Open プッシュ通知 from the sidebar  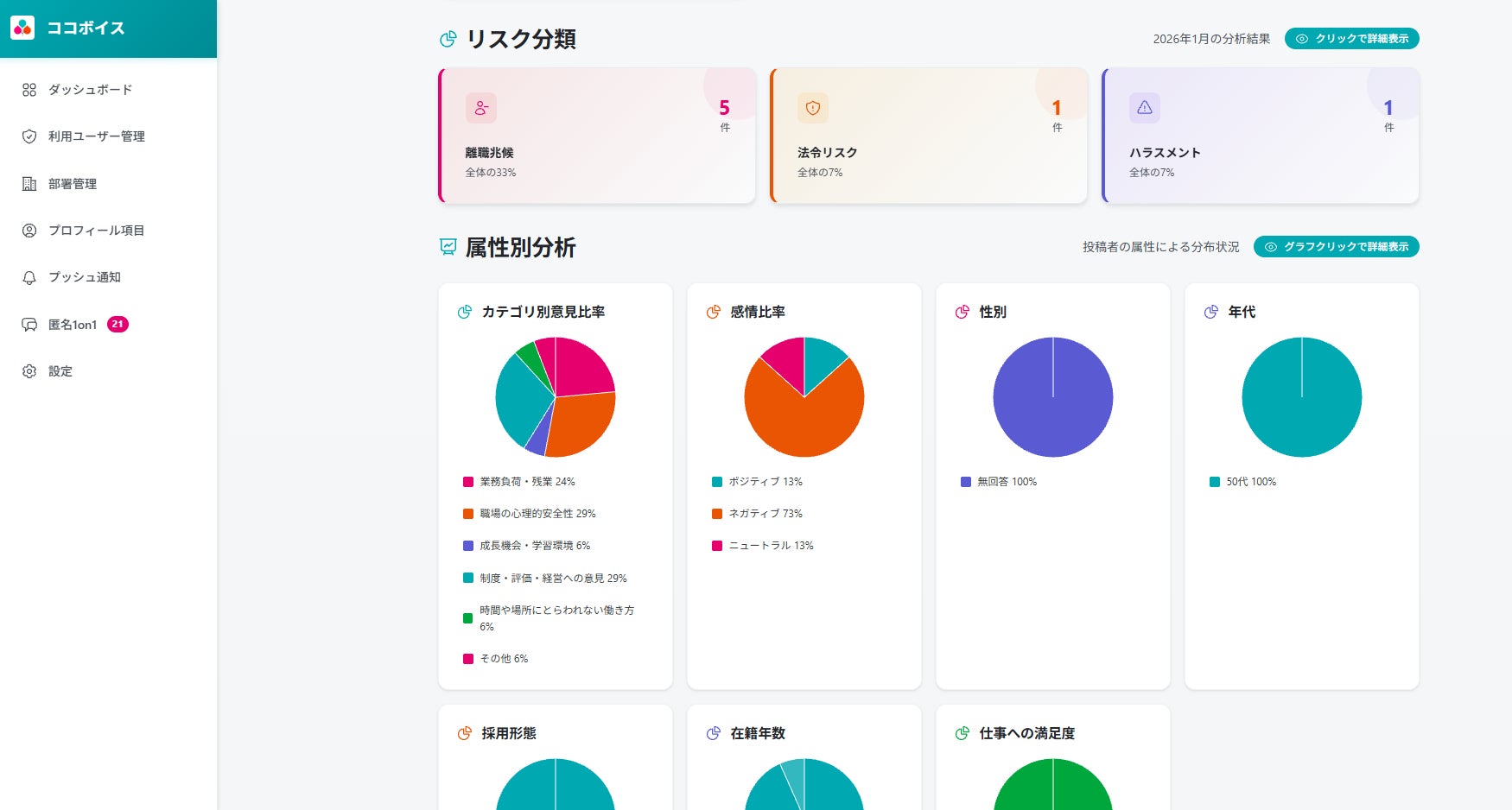tap(108, 277)
